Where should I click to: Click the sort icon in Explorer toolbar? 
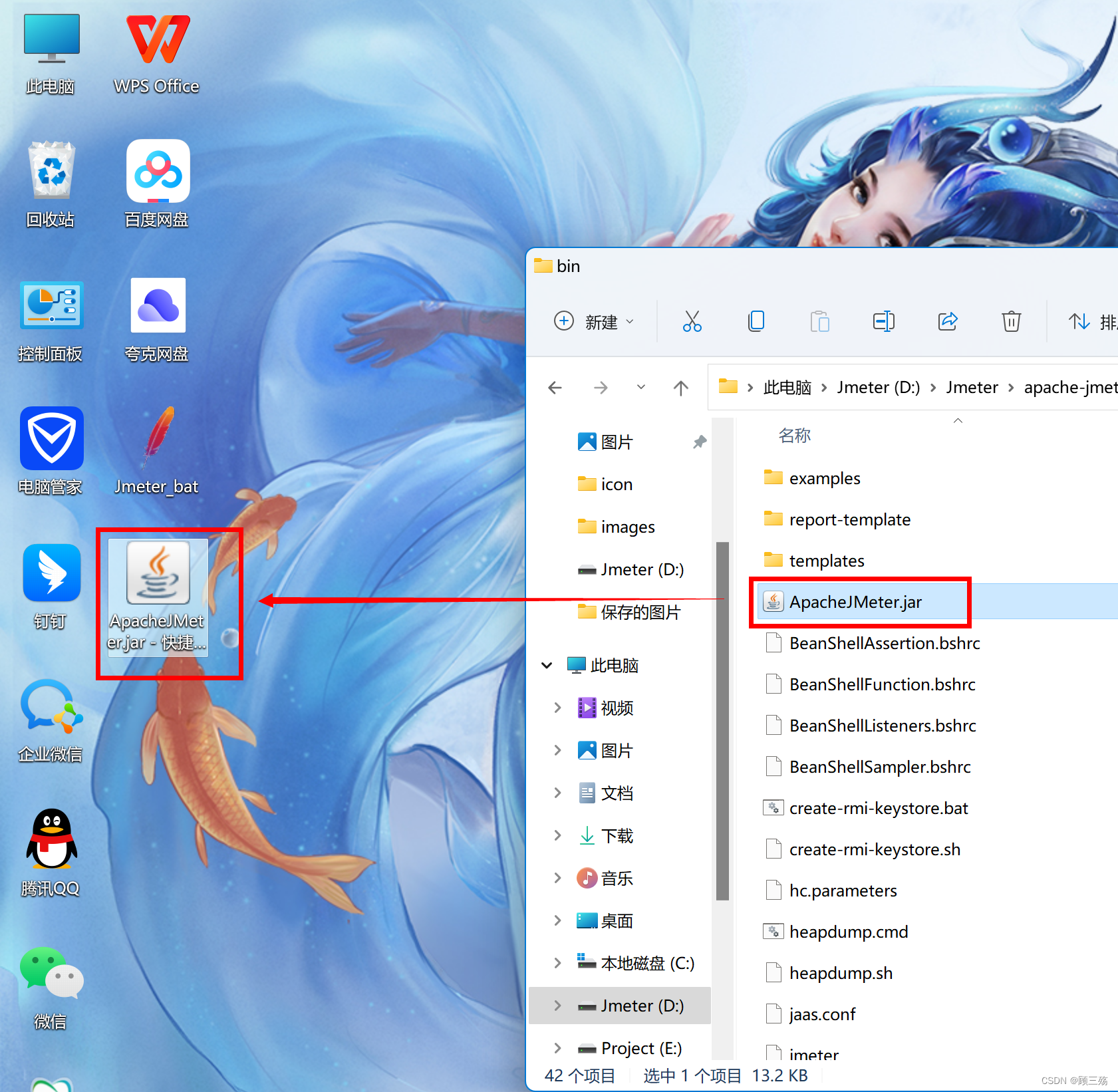point(1079,322)
